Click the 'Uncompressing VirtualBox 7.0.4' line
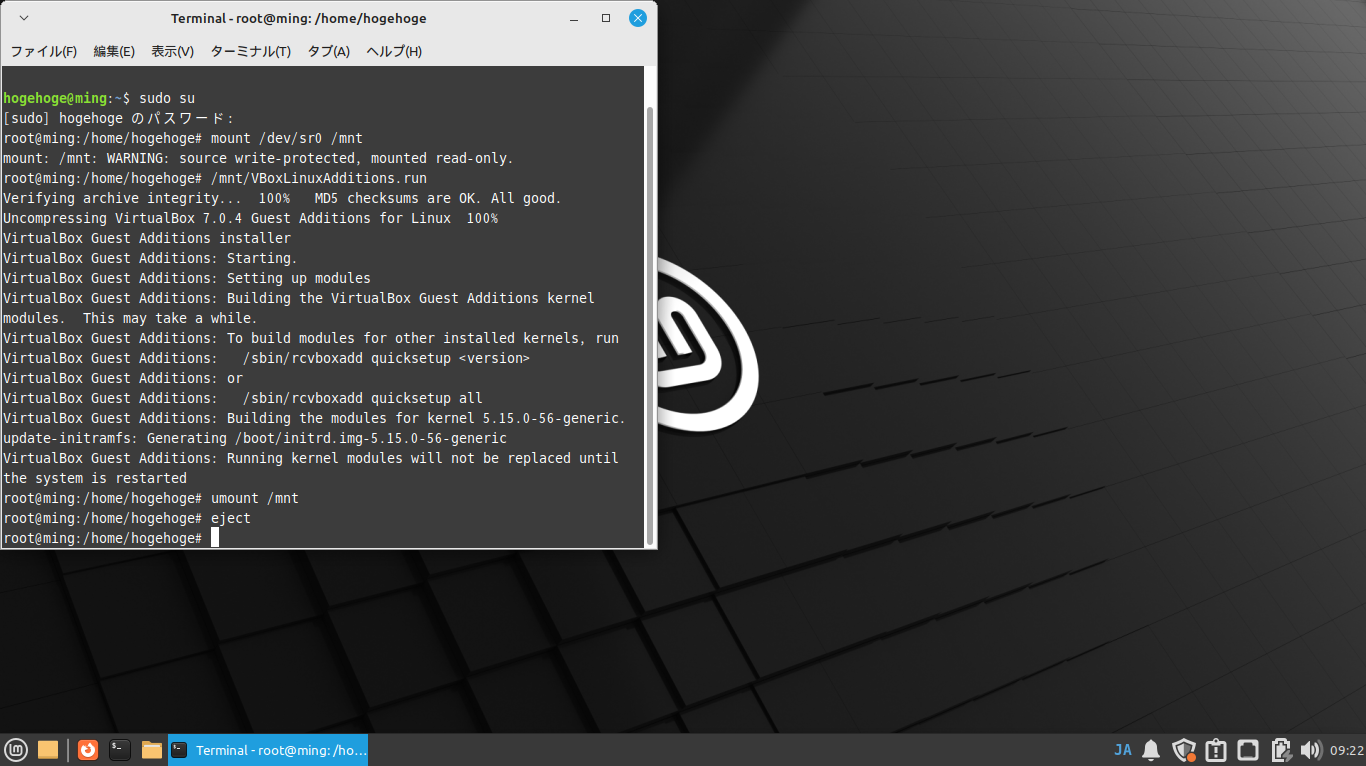This screenshot has height=766, width=1366. [251, 218]
